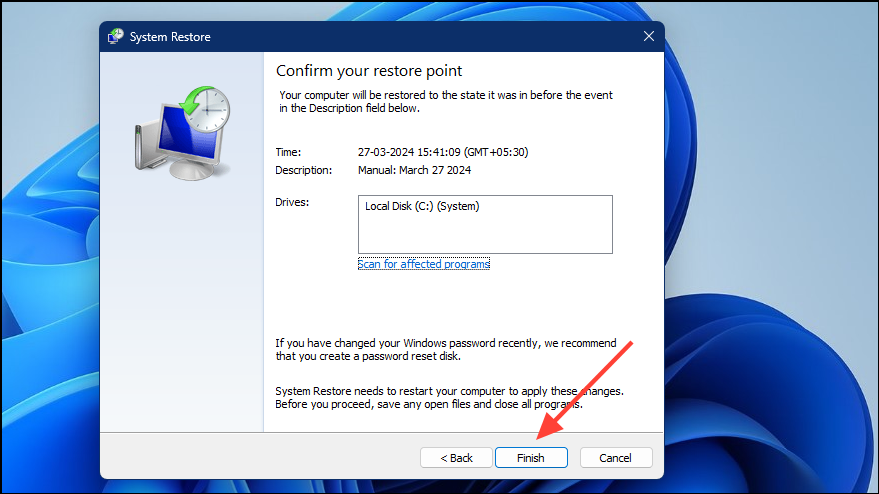
Task: Click the System Restore title bar icon
Action: tap(116, 36)
